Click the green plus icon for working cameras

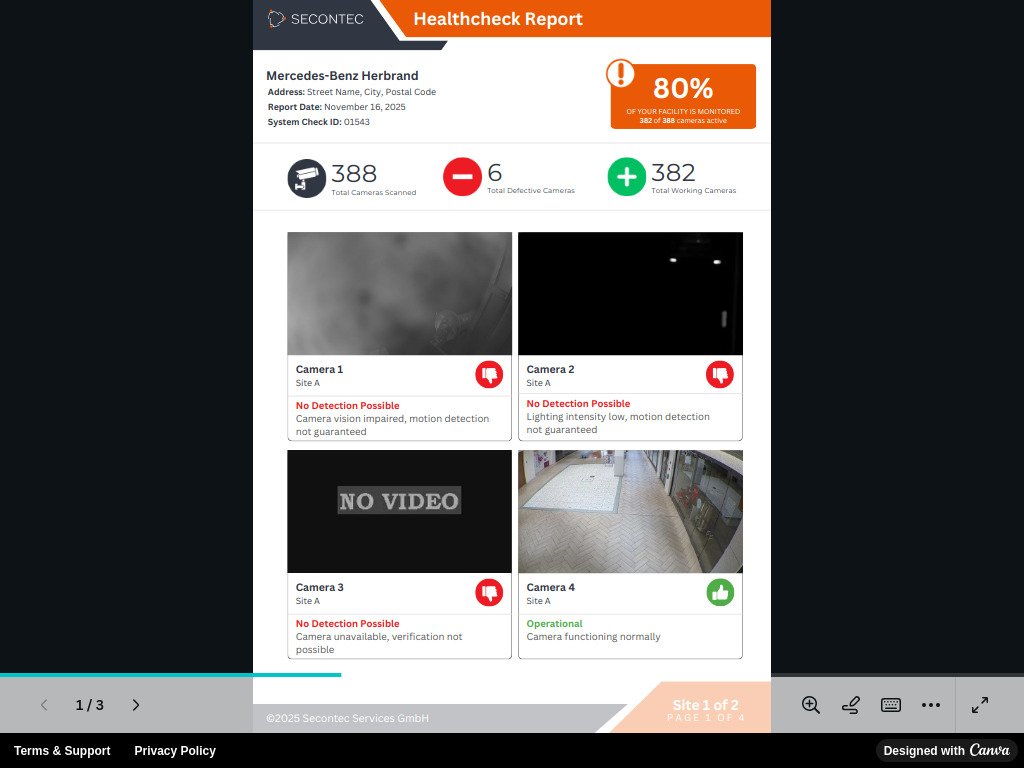626,177
